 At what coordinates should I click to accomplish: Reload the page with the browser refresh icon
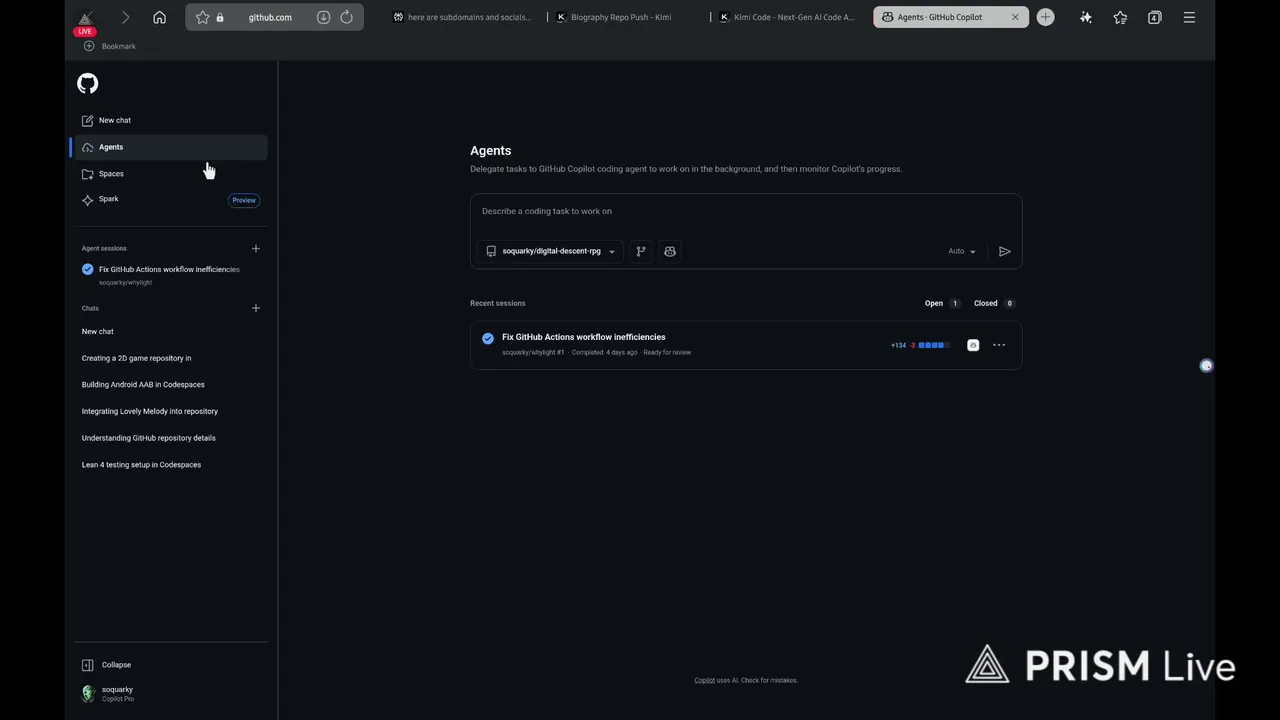pyautogui.click(x=346, y=17)
